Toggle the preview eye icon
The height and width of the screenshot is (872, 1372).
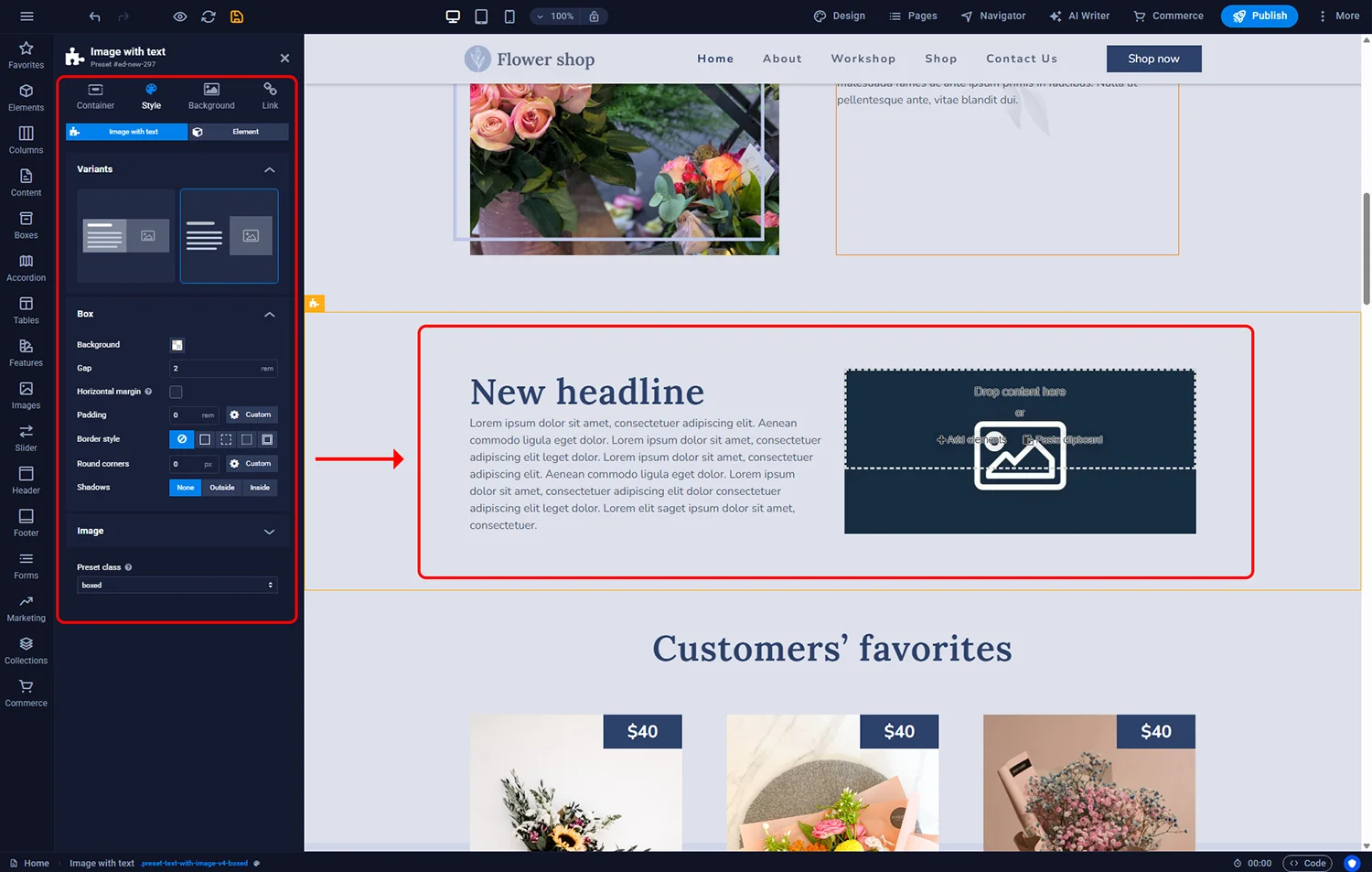point(180,16)
